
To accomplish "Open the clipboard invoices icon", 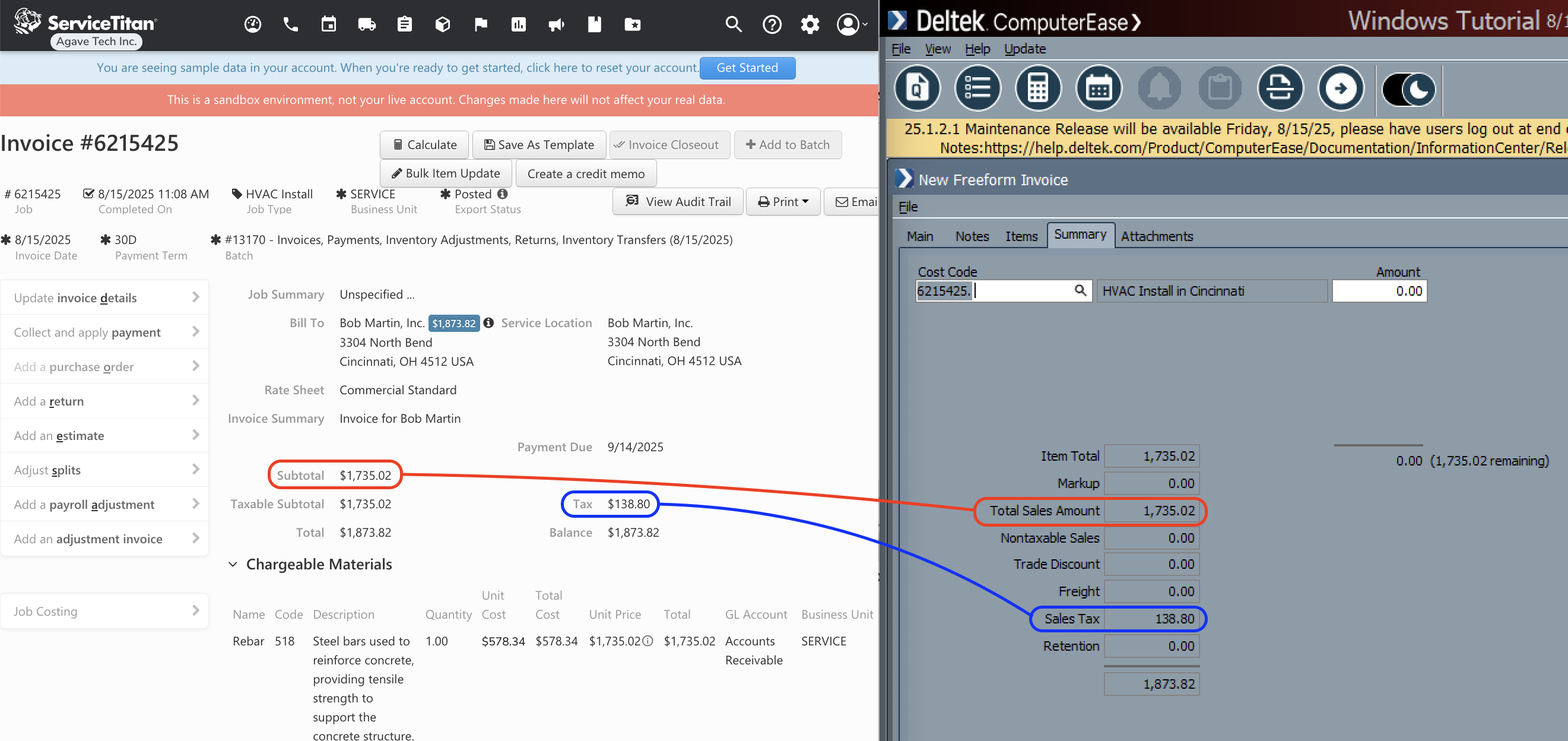I will (405, 24).
